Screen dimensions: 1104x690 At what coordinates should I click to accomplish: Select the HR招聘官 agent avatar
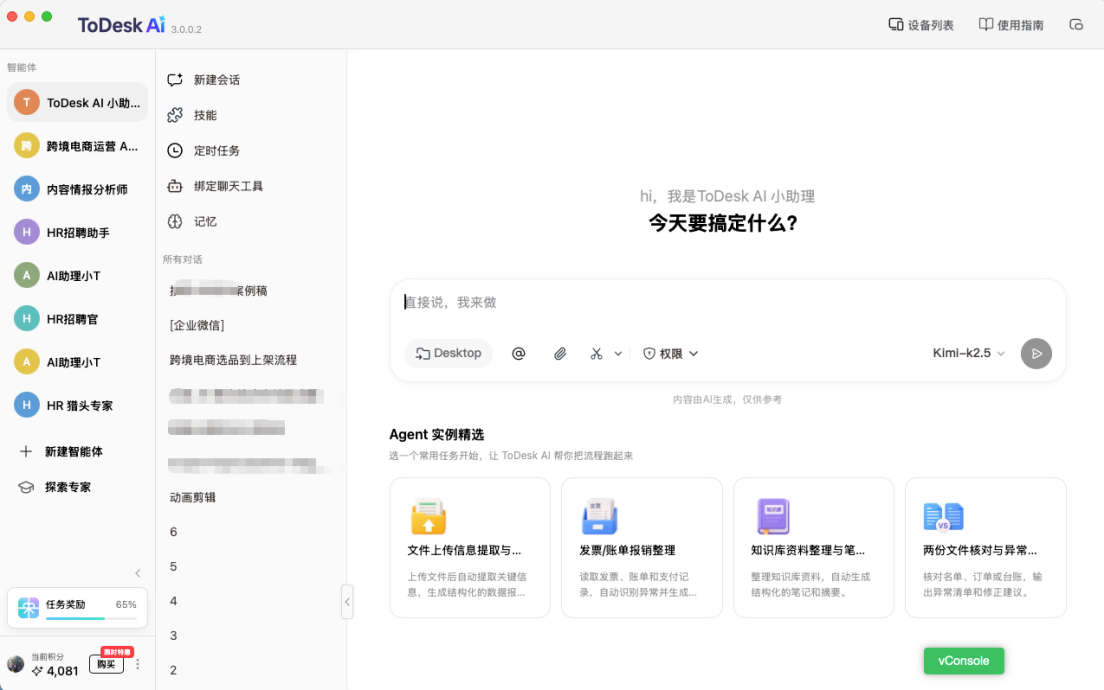coord(27,318)
